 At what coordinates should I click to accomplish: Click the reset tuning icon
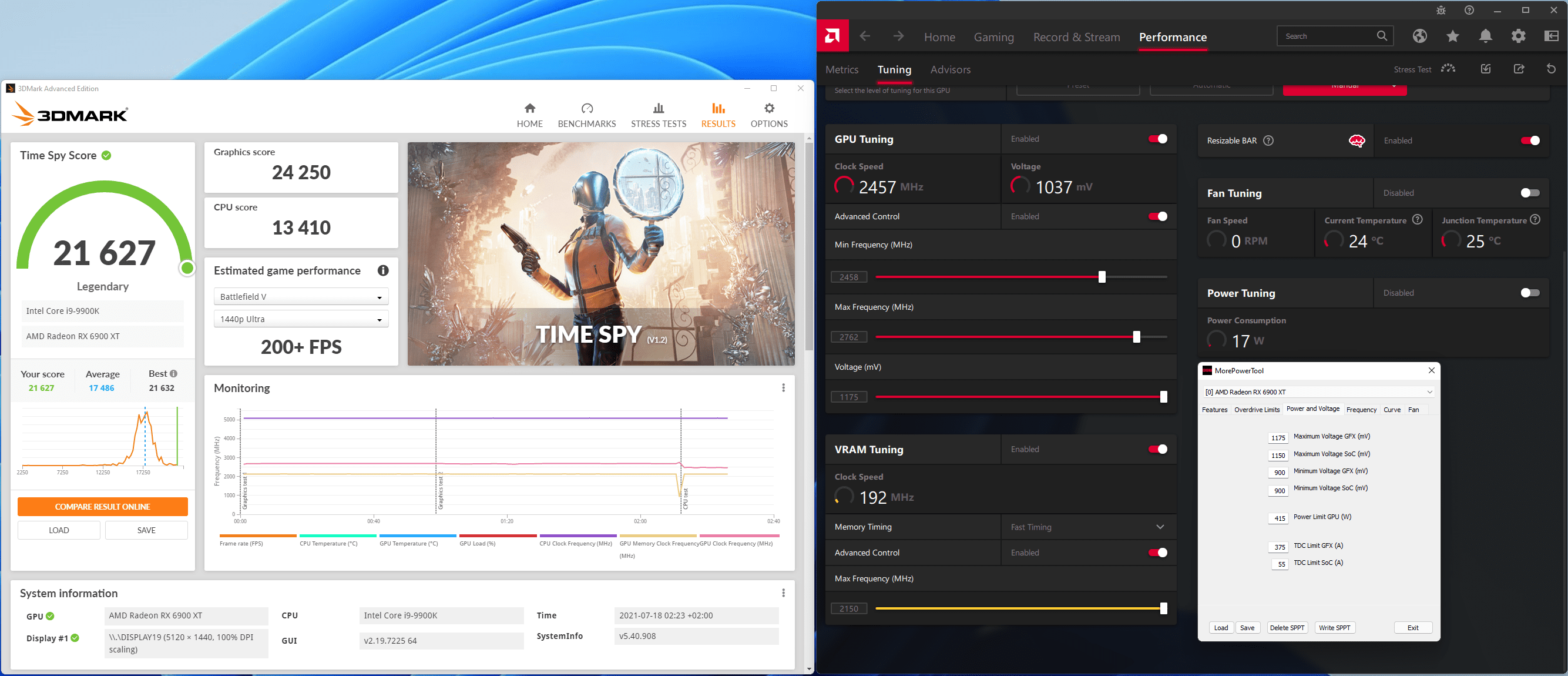pyautogui.click(x=1550, y=69)
